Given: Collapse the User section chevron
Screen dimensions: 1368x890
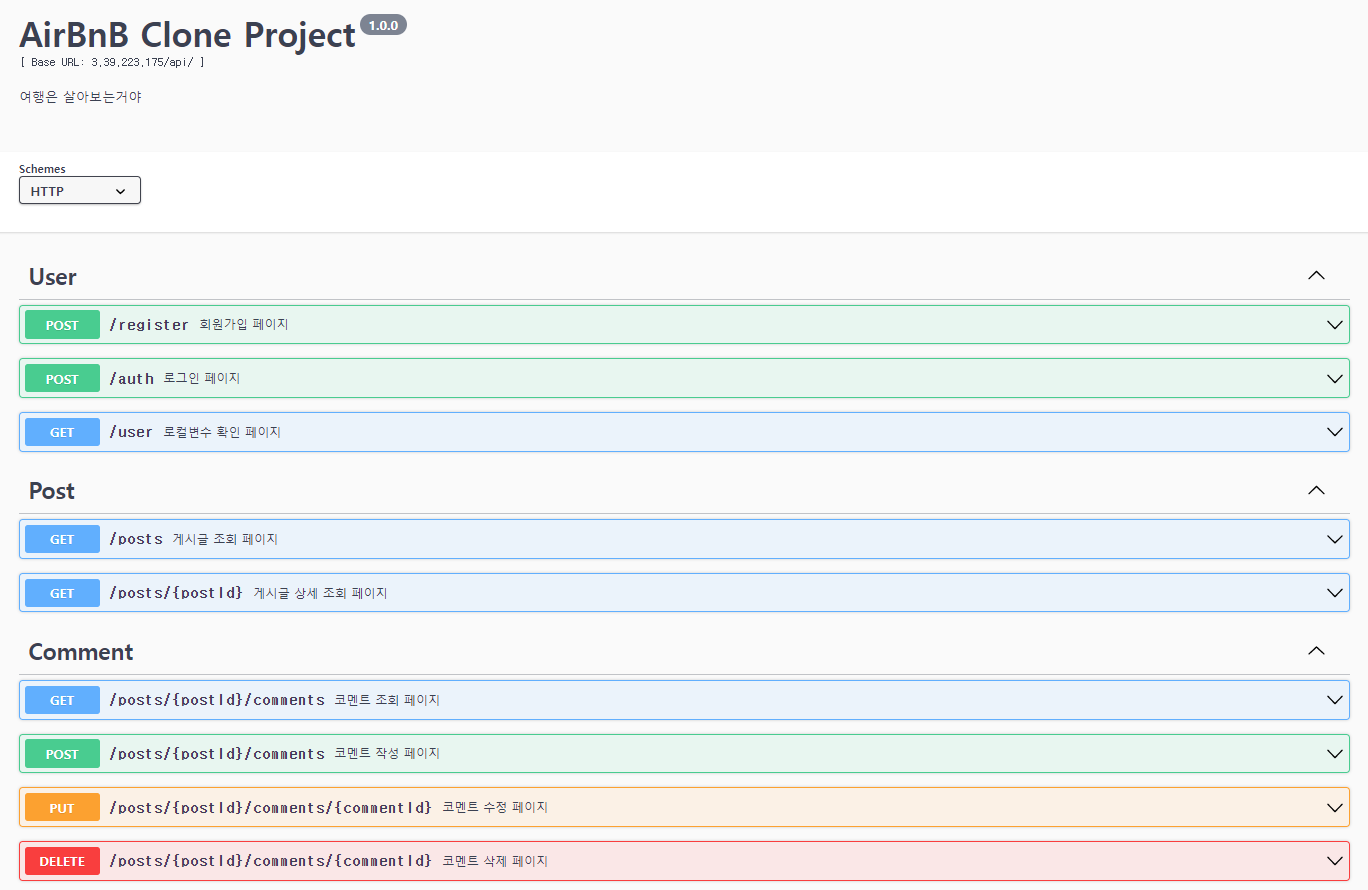Looking at the screenshot, I should (1316, 276).
